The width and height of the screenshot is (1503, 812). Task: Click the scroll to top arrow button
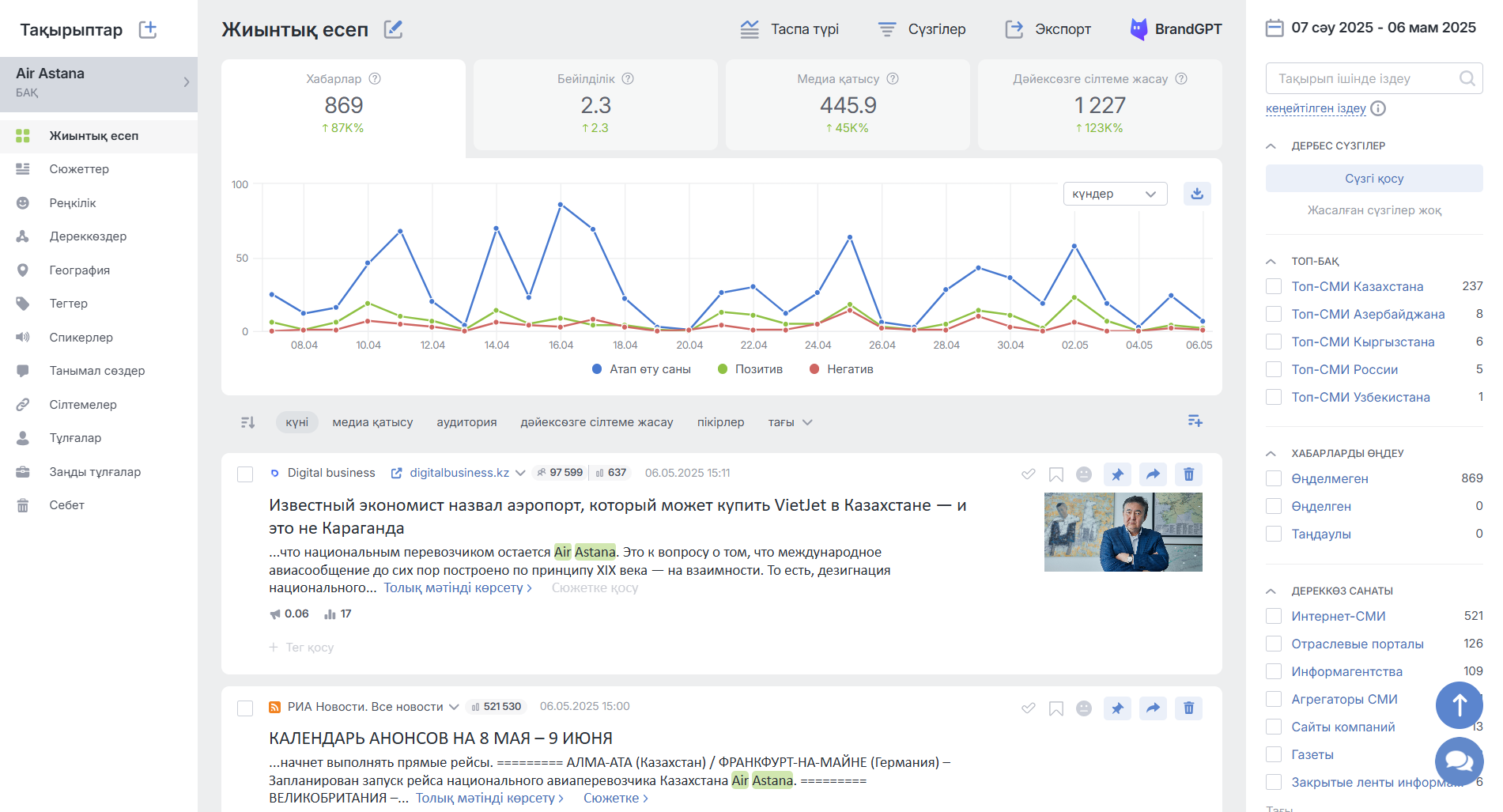[1459, 704]
